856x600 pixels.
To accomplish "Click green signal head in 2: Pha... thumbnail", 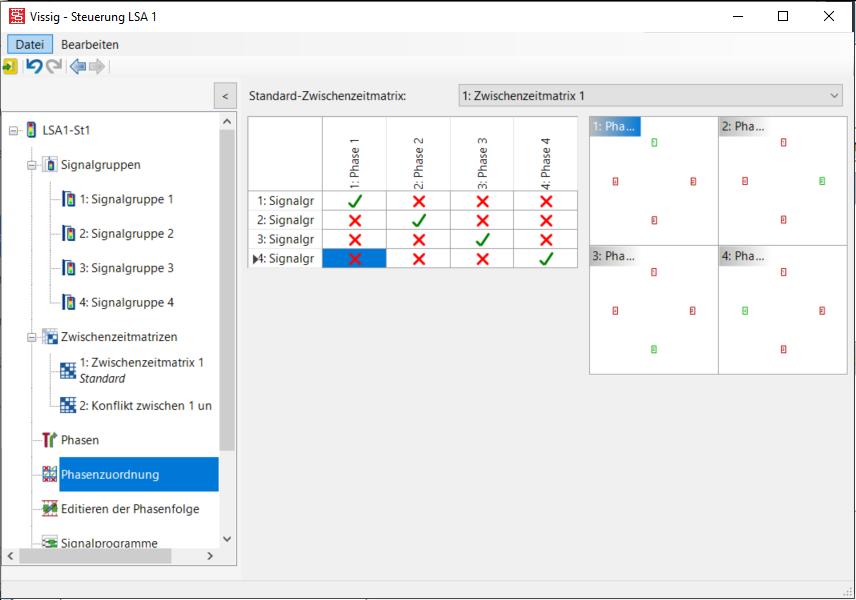I will coord(822,181).
